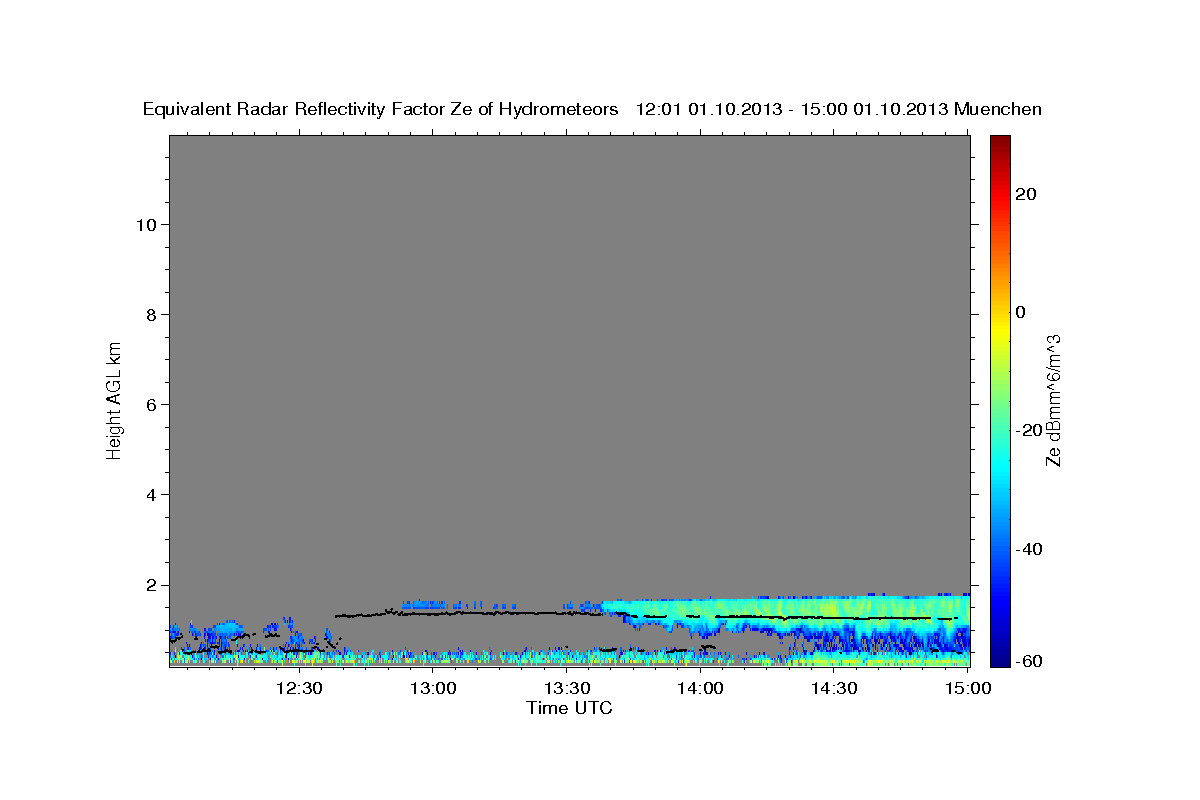Click the '13:30' time tick label

point(566,688)
